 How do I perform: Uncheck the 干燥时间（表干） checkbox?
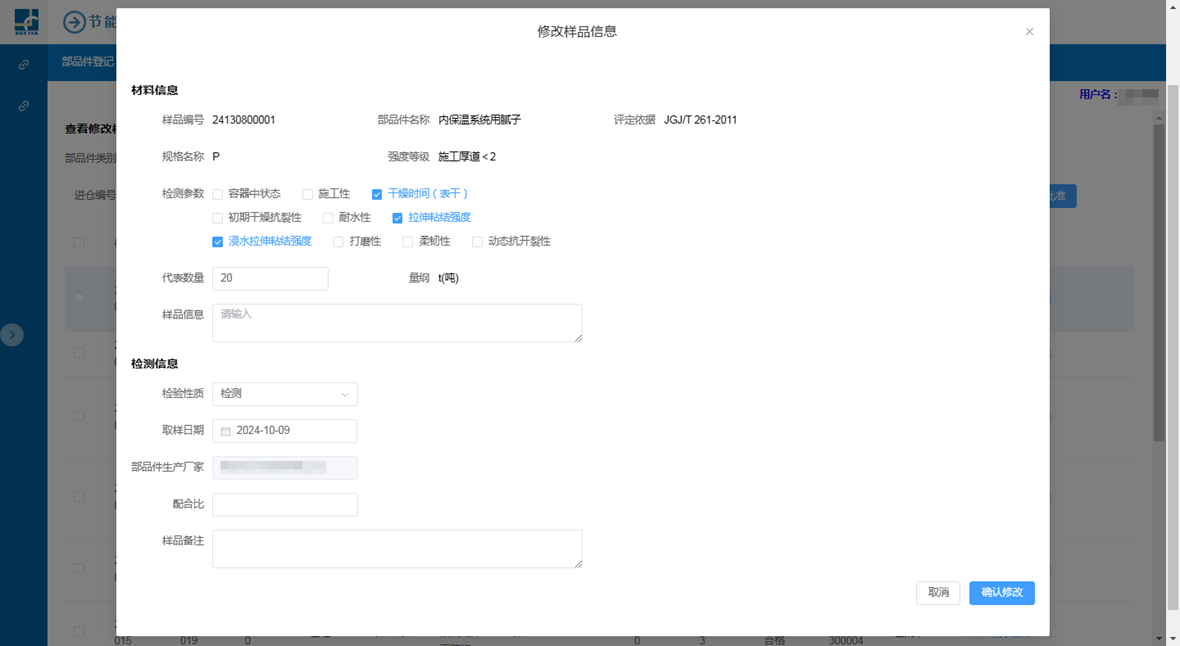(x=377, y=194)
